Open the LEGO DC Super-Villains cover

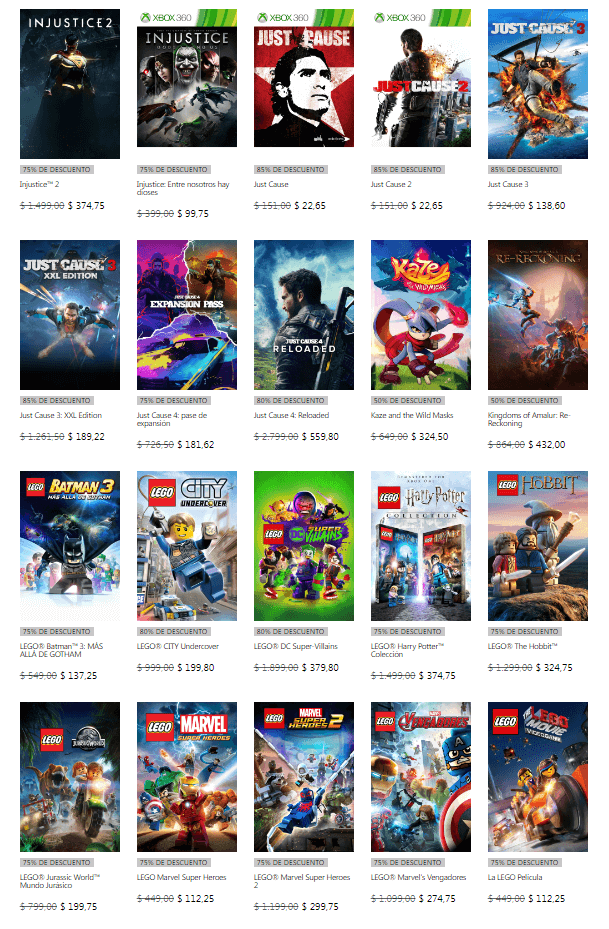pos(304,546)
